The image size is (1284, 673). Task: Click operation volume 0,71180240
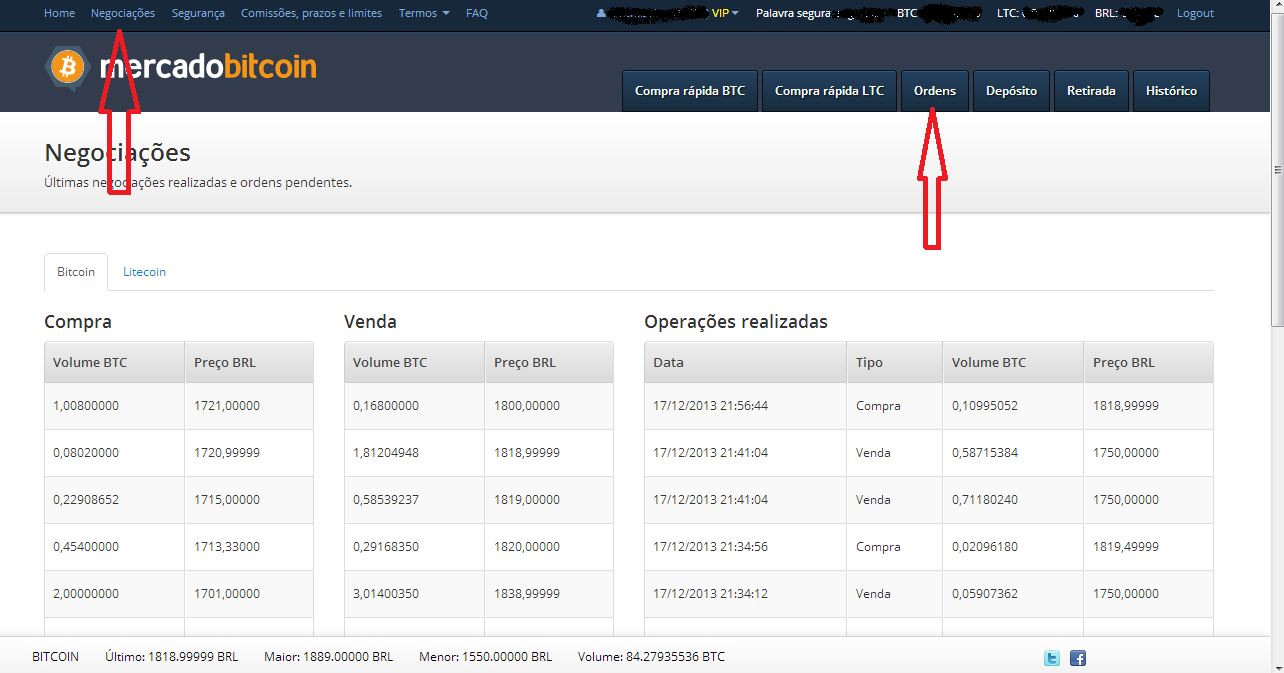click(x=985, y=500)
